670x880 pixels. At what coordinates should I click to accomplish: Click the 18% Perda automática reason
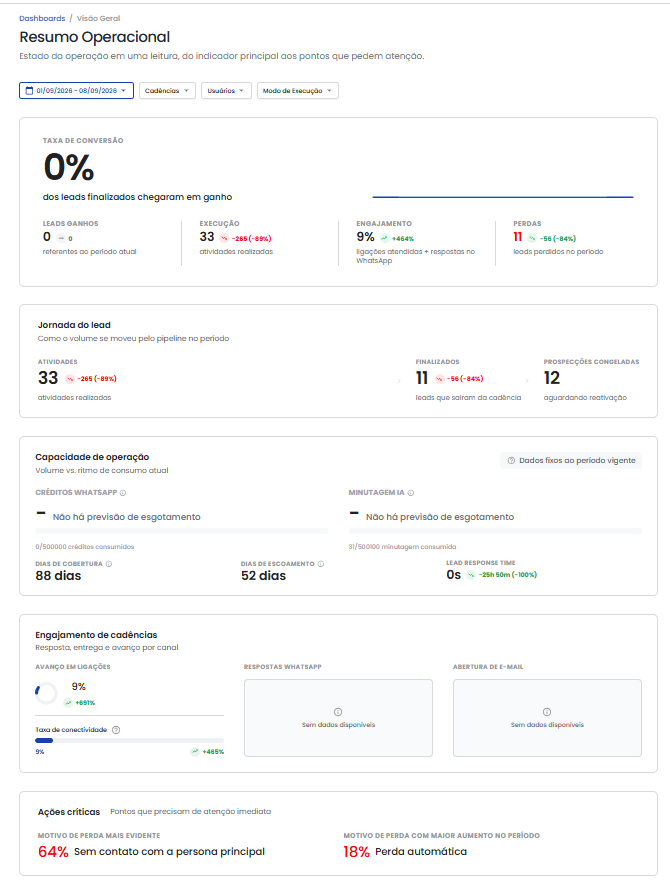point(405,851)
